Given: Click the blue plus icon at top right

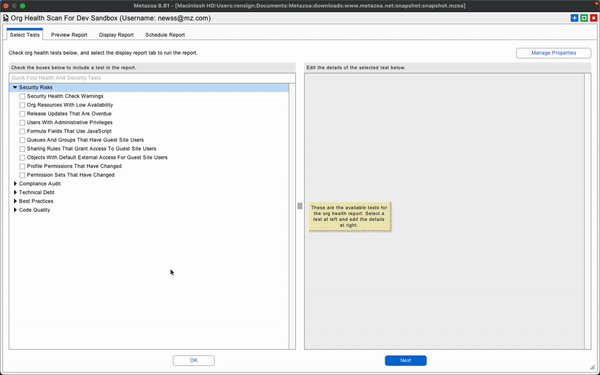Looking at the screenshot, I should point(574,18).
